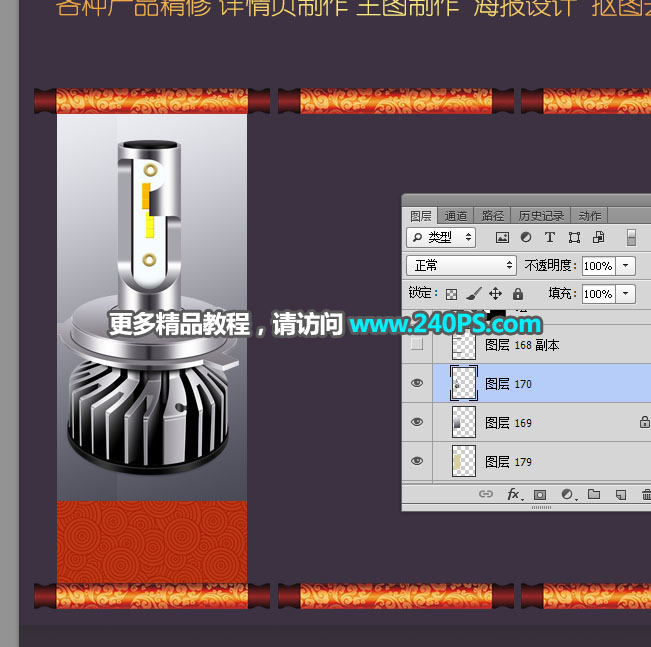651x647 pixels.
Task: Select layer name 图层 168 副本
Action: 522,345
